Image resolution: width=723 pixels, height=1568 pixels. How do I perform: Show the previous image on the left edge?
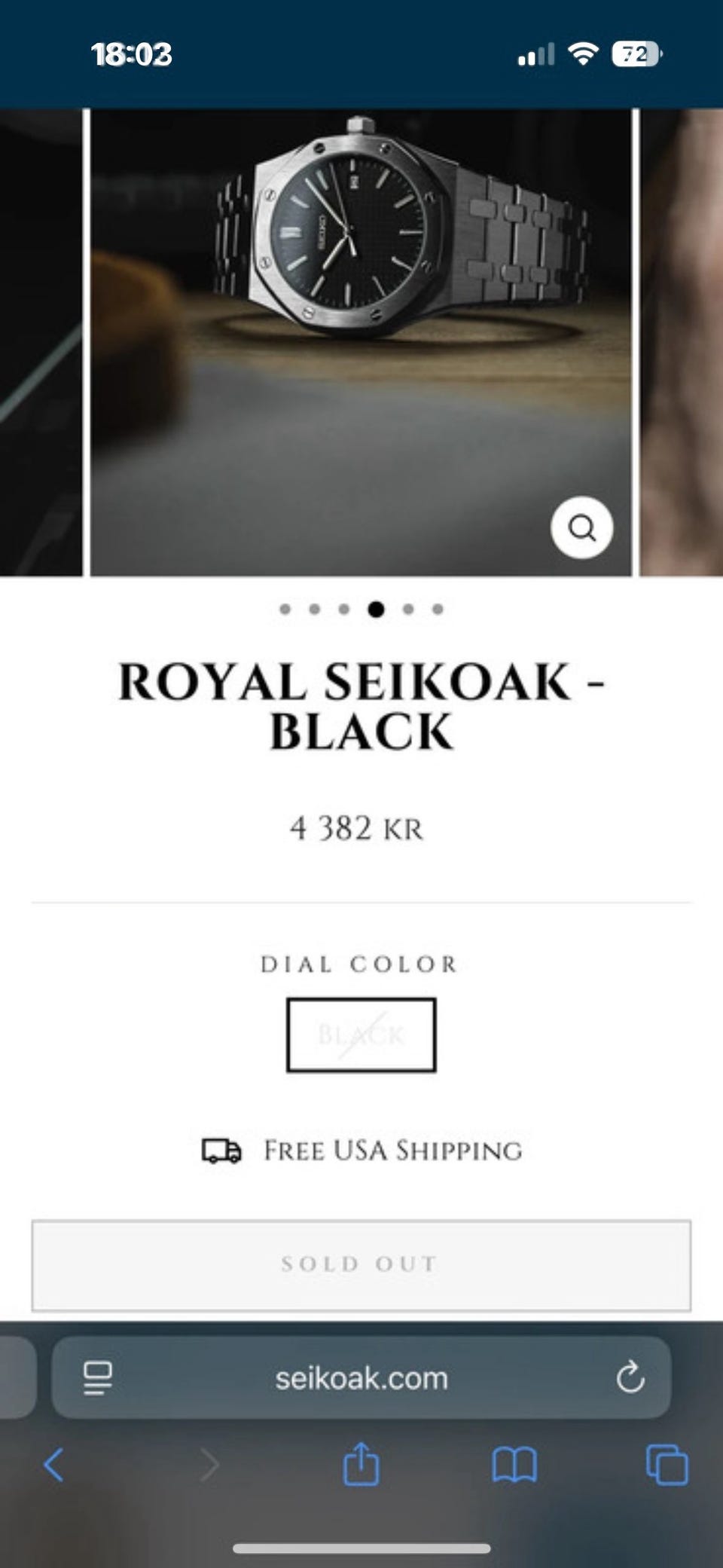tap(41, 343)
